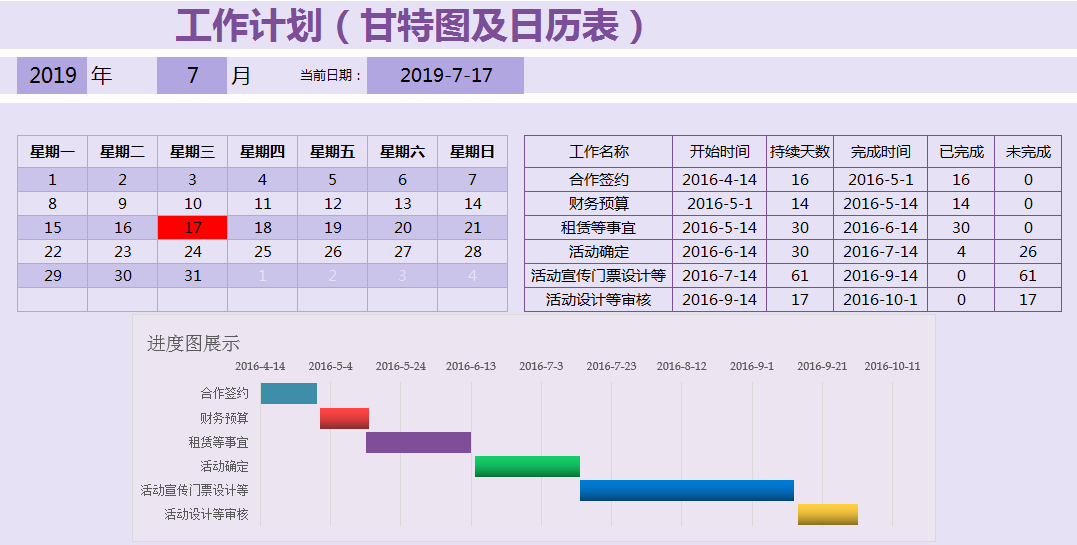Select calendar day 14

[x=473, y=203]
